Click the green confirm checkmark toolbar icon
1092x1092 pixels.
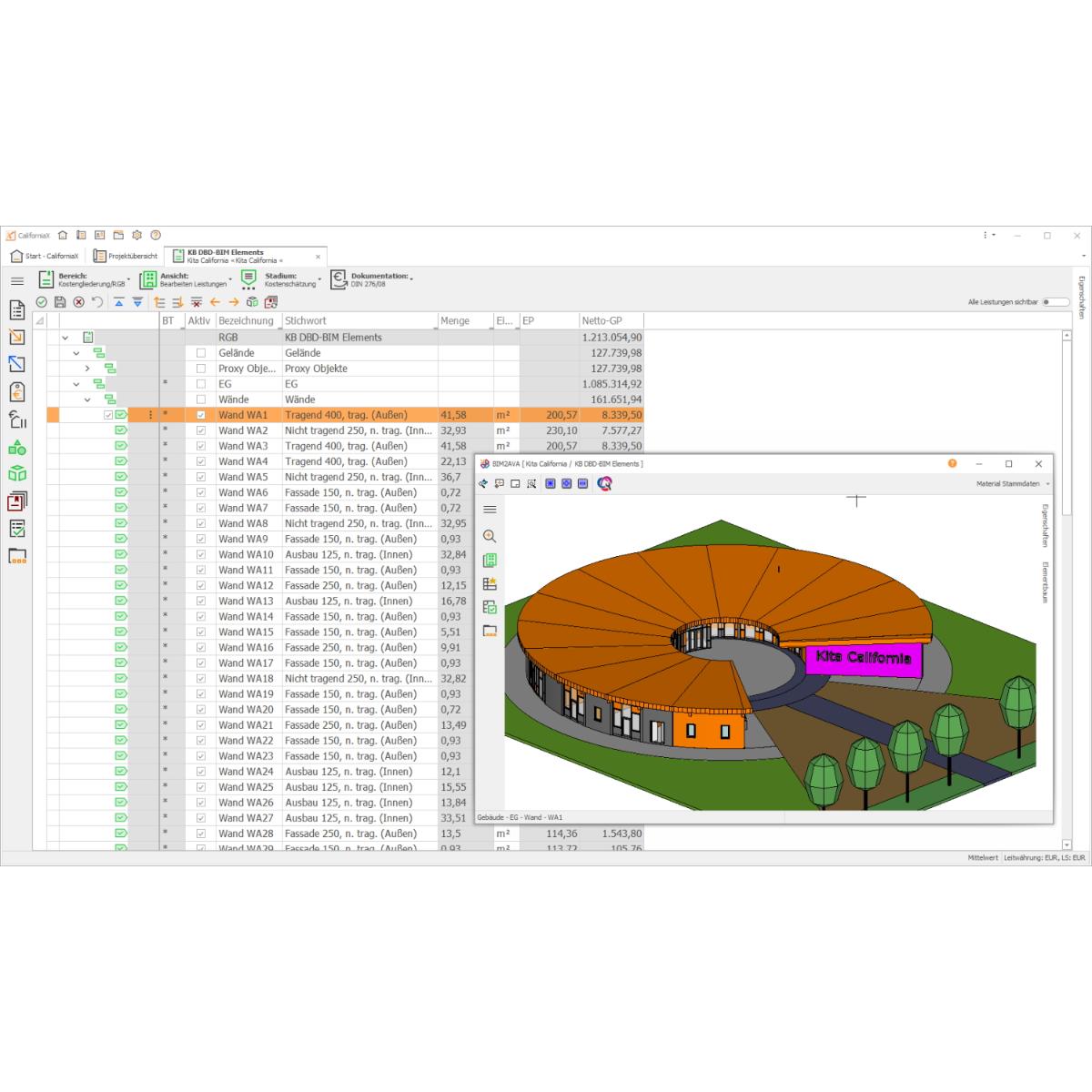(x=42, y=302)
